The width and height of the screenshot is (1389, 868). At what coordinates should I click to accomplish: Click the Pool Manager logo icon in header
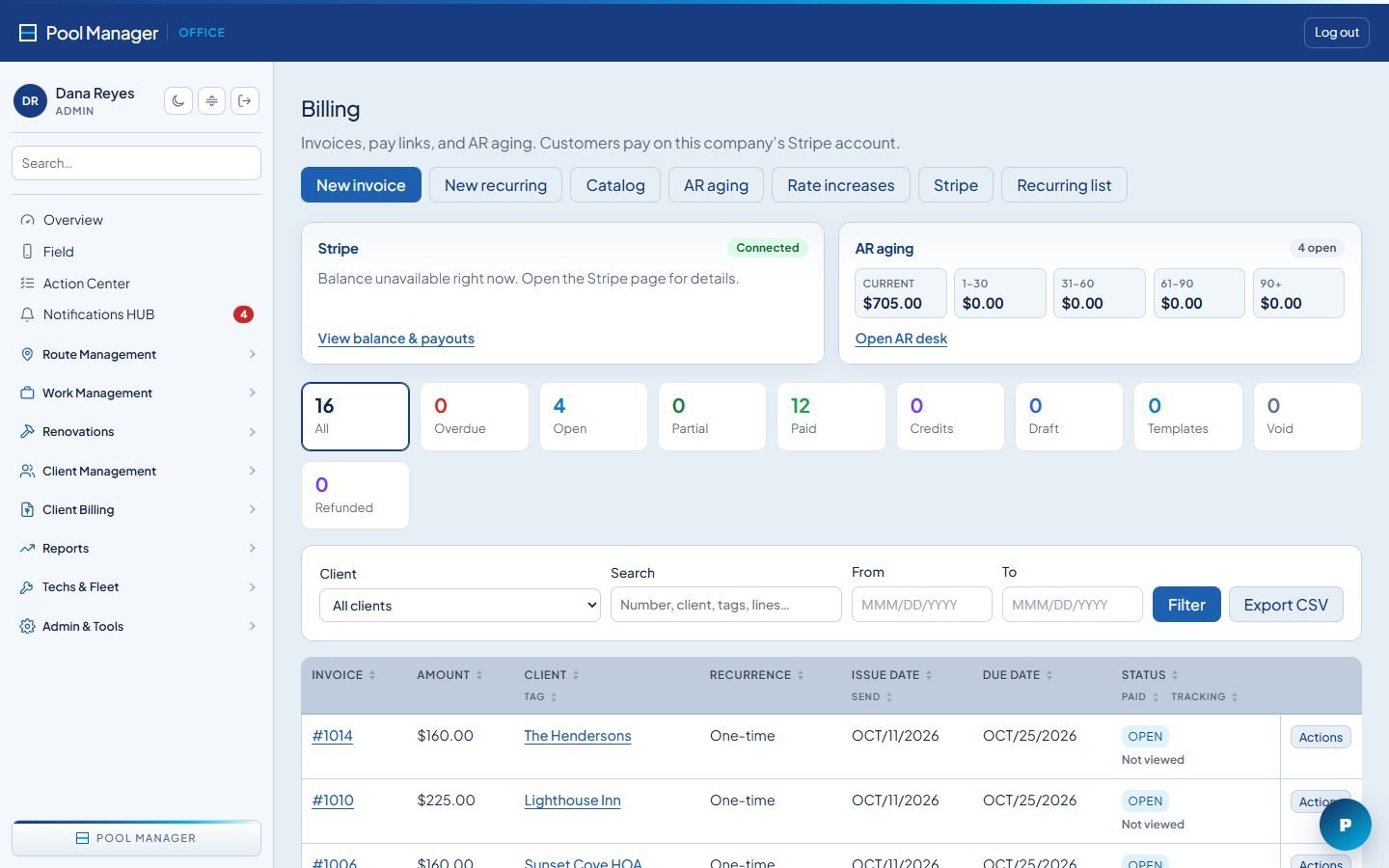pyautogui.click(x=28, y=33)
